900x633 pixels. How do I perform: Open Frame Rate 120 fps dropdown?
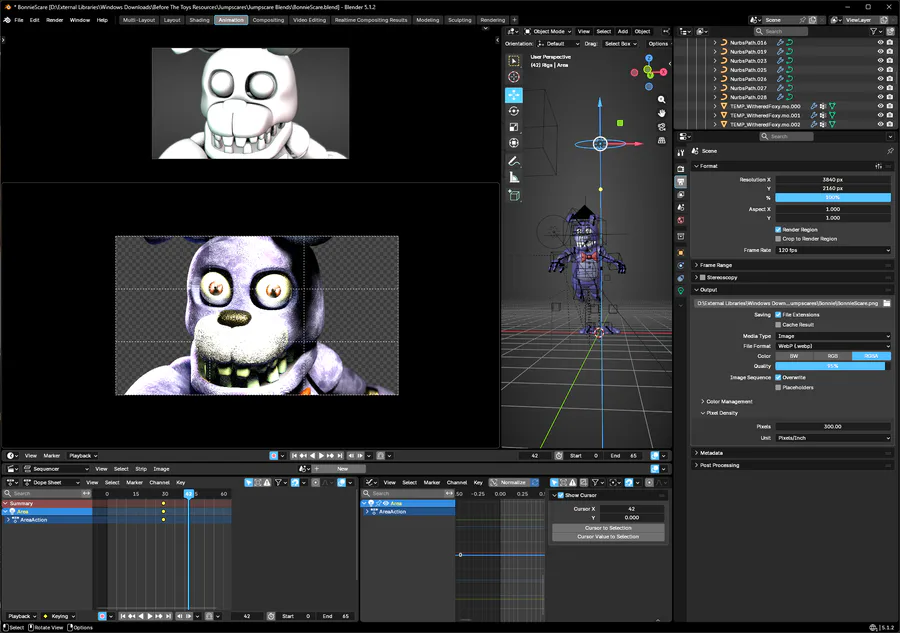coord(833,250)
